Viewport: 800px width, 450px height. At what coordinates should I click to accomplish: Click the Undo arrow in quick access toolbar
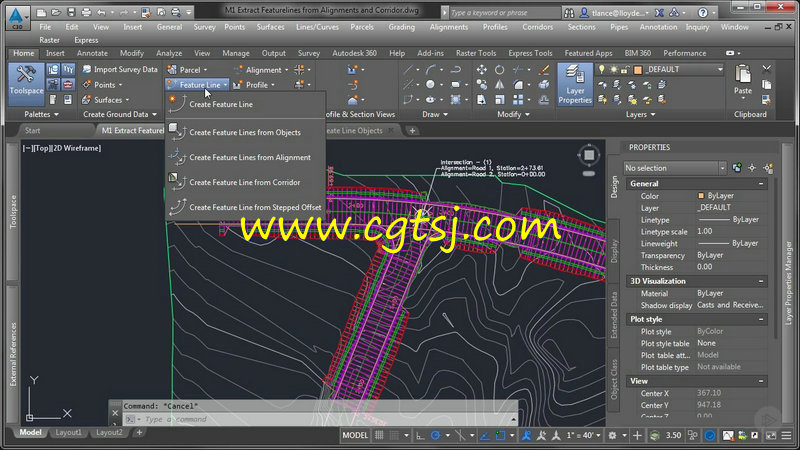101,12
